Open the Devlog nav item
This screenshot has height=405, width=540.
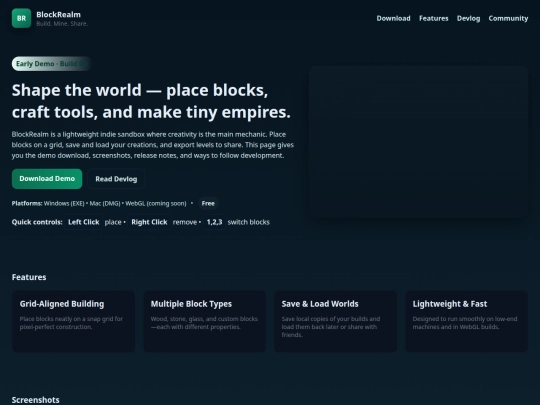468,18
